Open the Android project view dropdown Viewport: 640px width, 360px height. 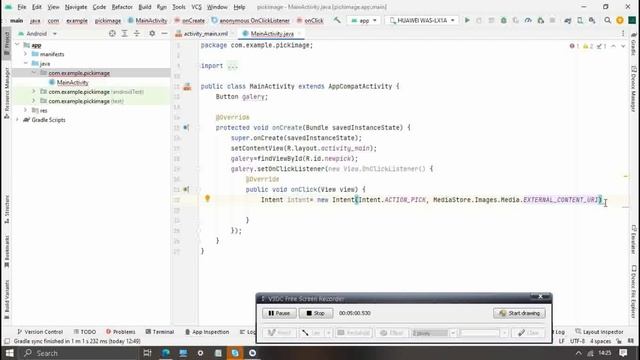(x=37, y=33)
